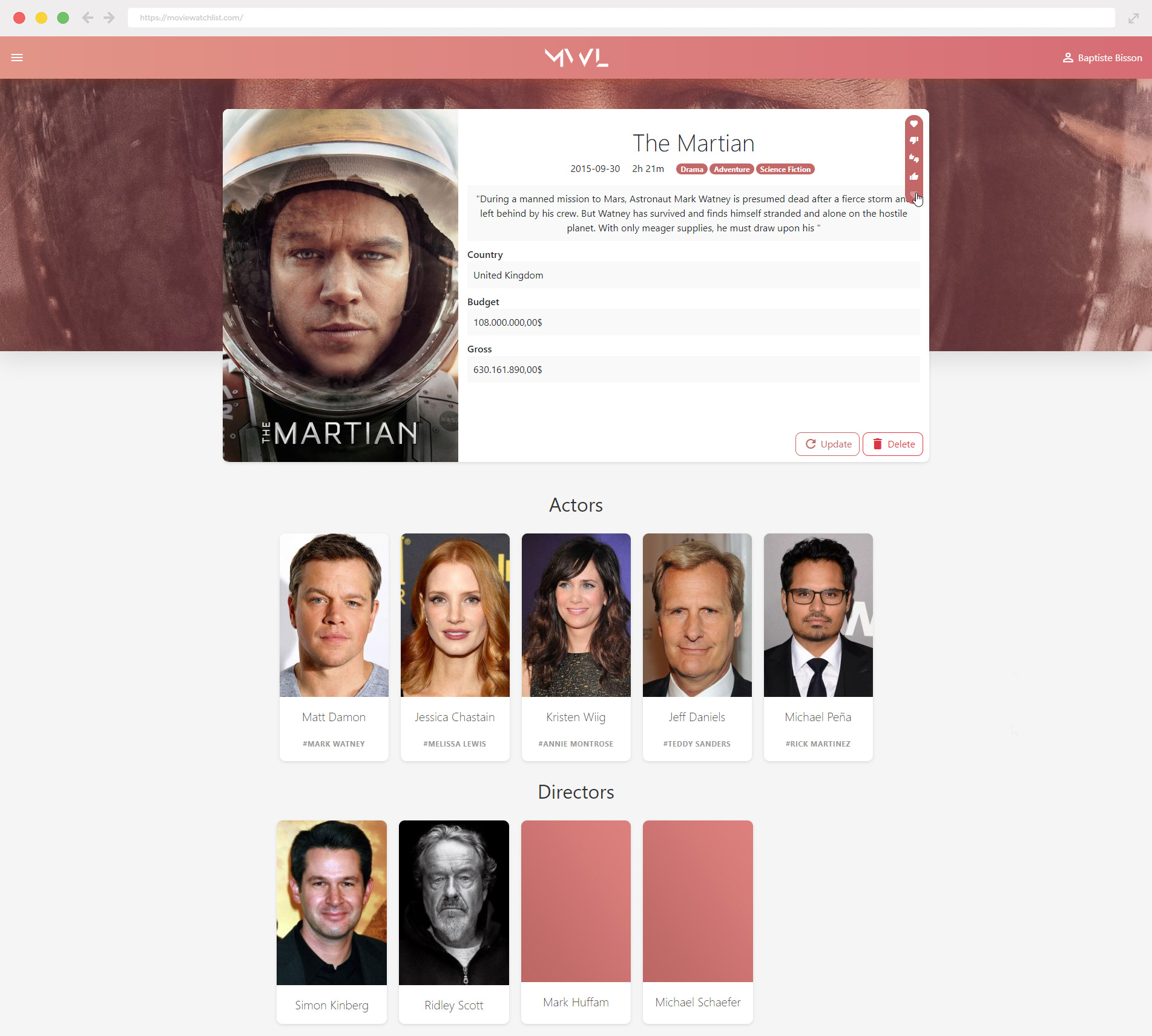
Task: Click the Ridley Scott name link
Action: (x=453, y=1005)
